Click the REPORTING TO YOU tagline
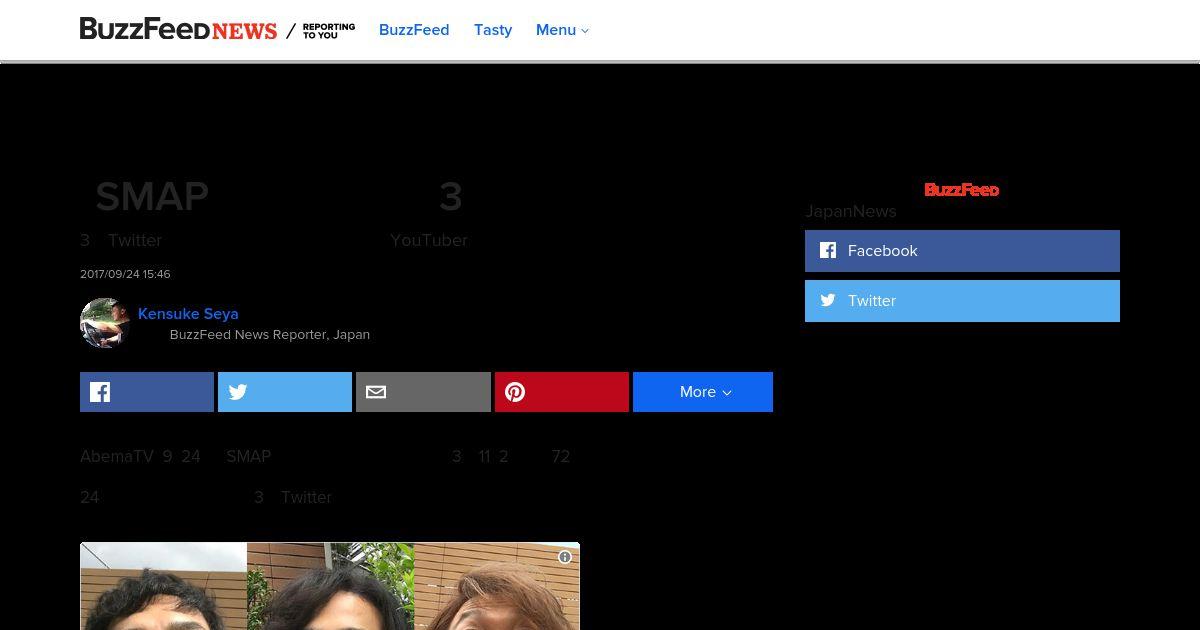This screenshot has width=1200, height=630. [x=329, y=31]
